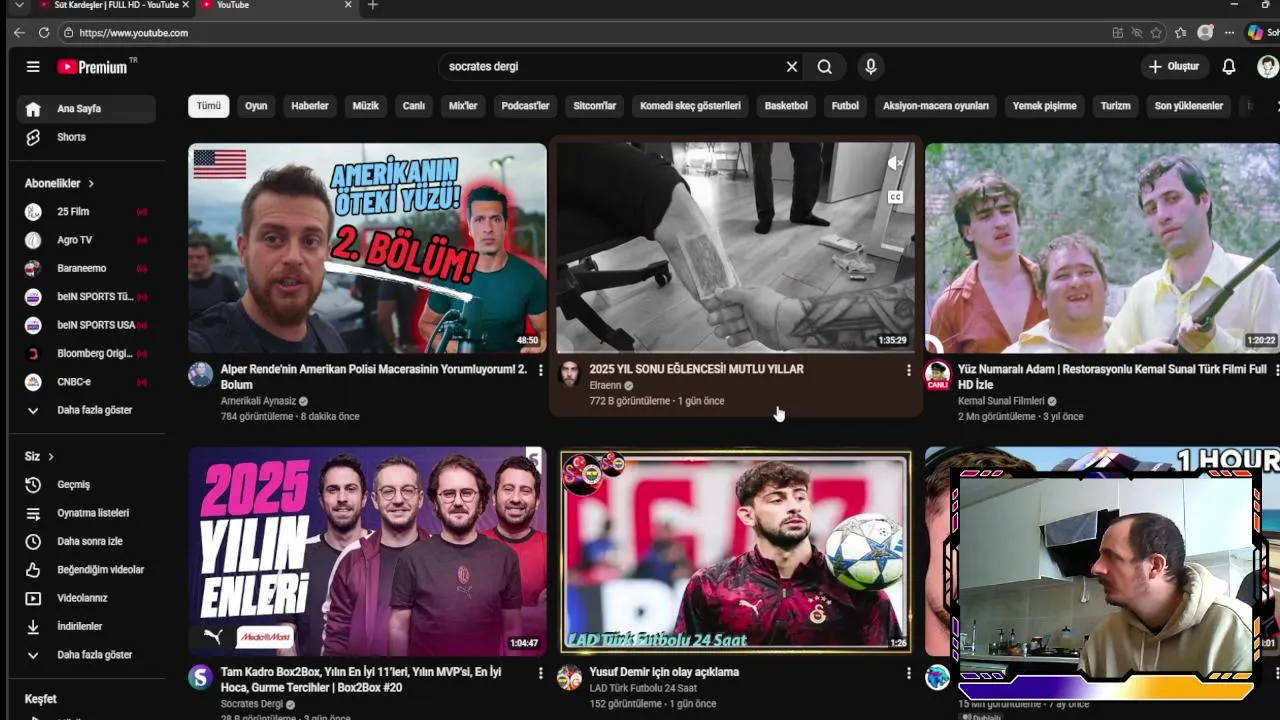This screenshot has width=1280, height=720.
Task: Select the Son yüklenenler filter chip
Action: (1189, 106)
